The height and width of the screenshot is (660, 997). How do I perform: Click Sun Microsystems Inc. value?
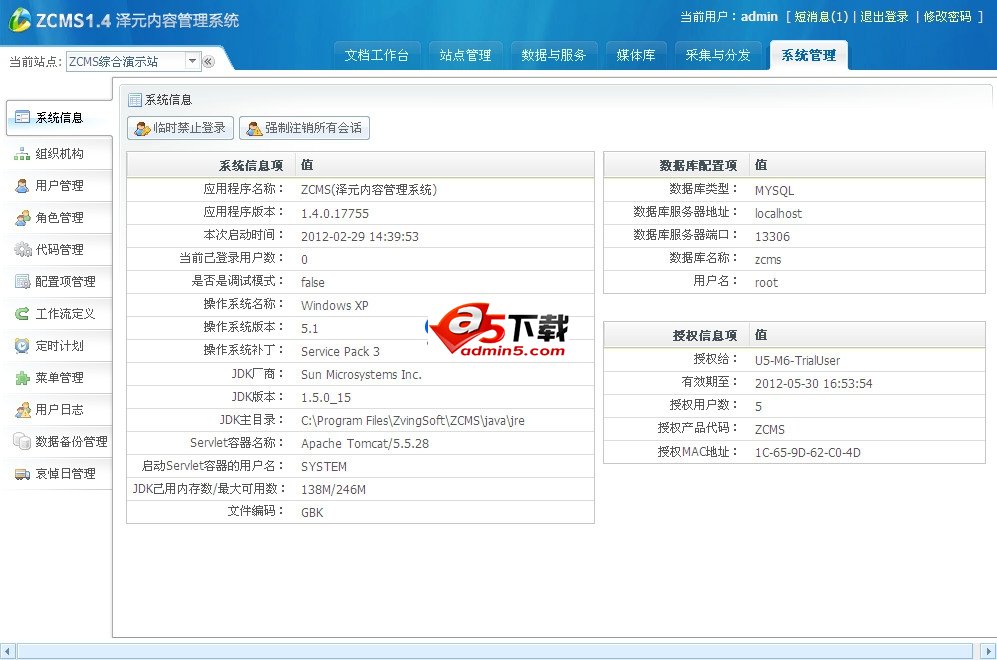pos(361,375)
